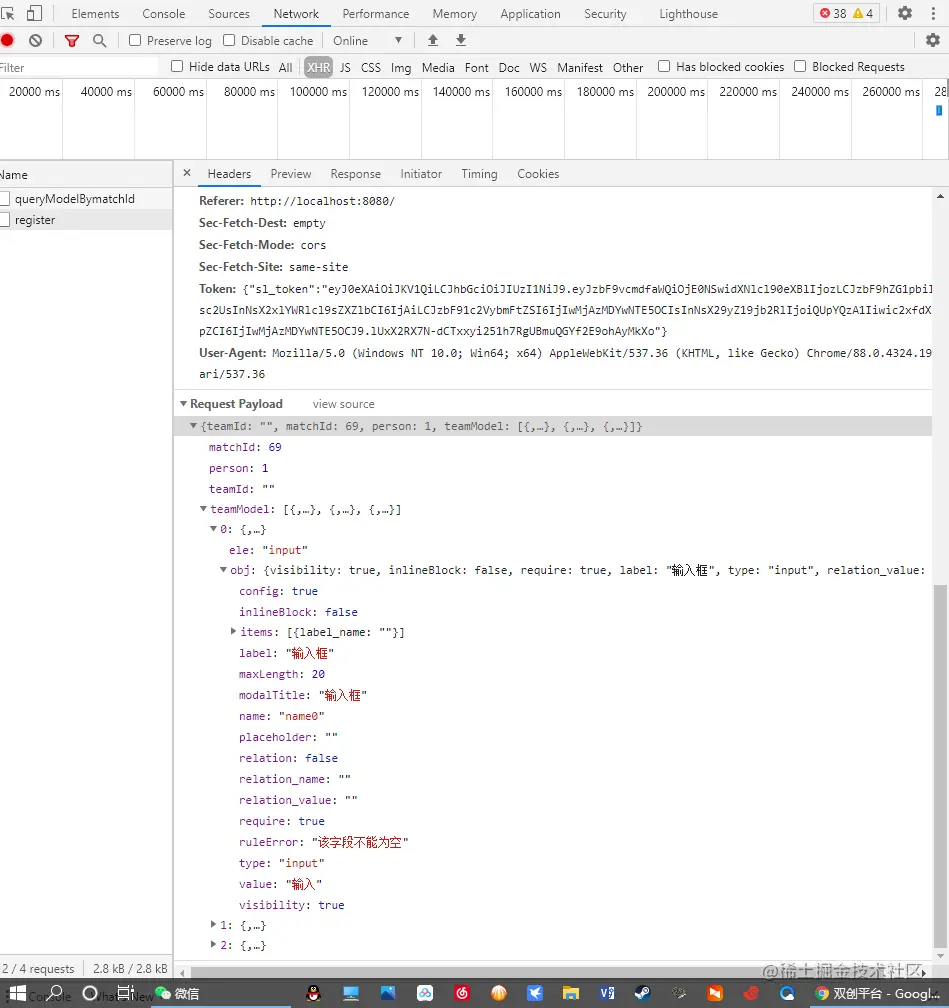Click the import HAR upload arrow
This screenshot has height=1008, width=949.
(433, 40)
